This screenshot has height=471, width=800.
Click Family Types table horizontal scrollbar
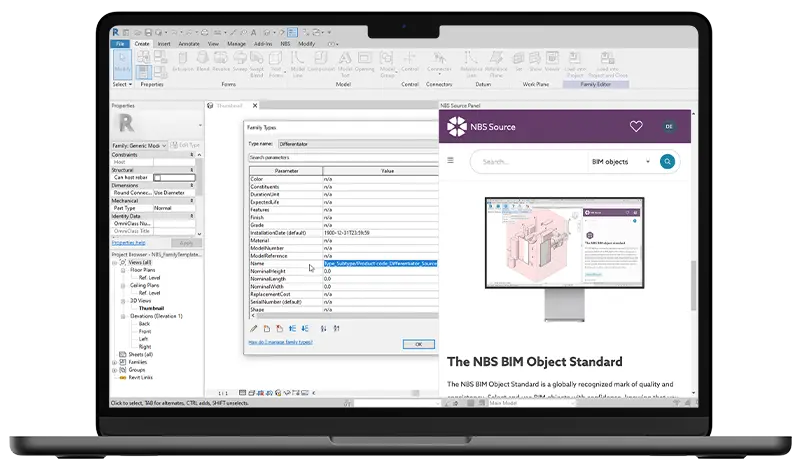coord(347,316)
